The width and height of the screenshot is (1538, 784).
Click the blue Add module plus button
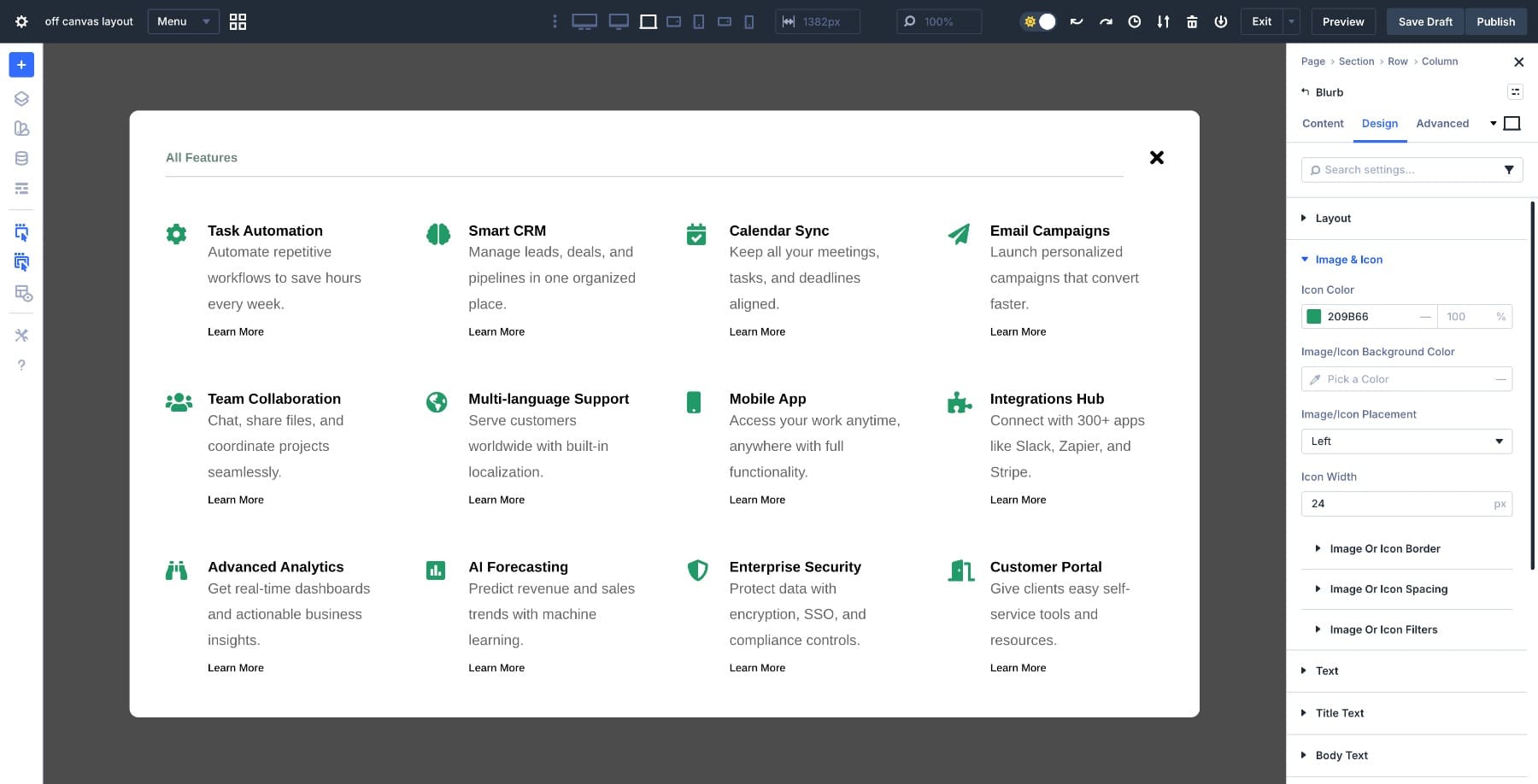click(x=21, y=65)
